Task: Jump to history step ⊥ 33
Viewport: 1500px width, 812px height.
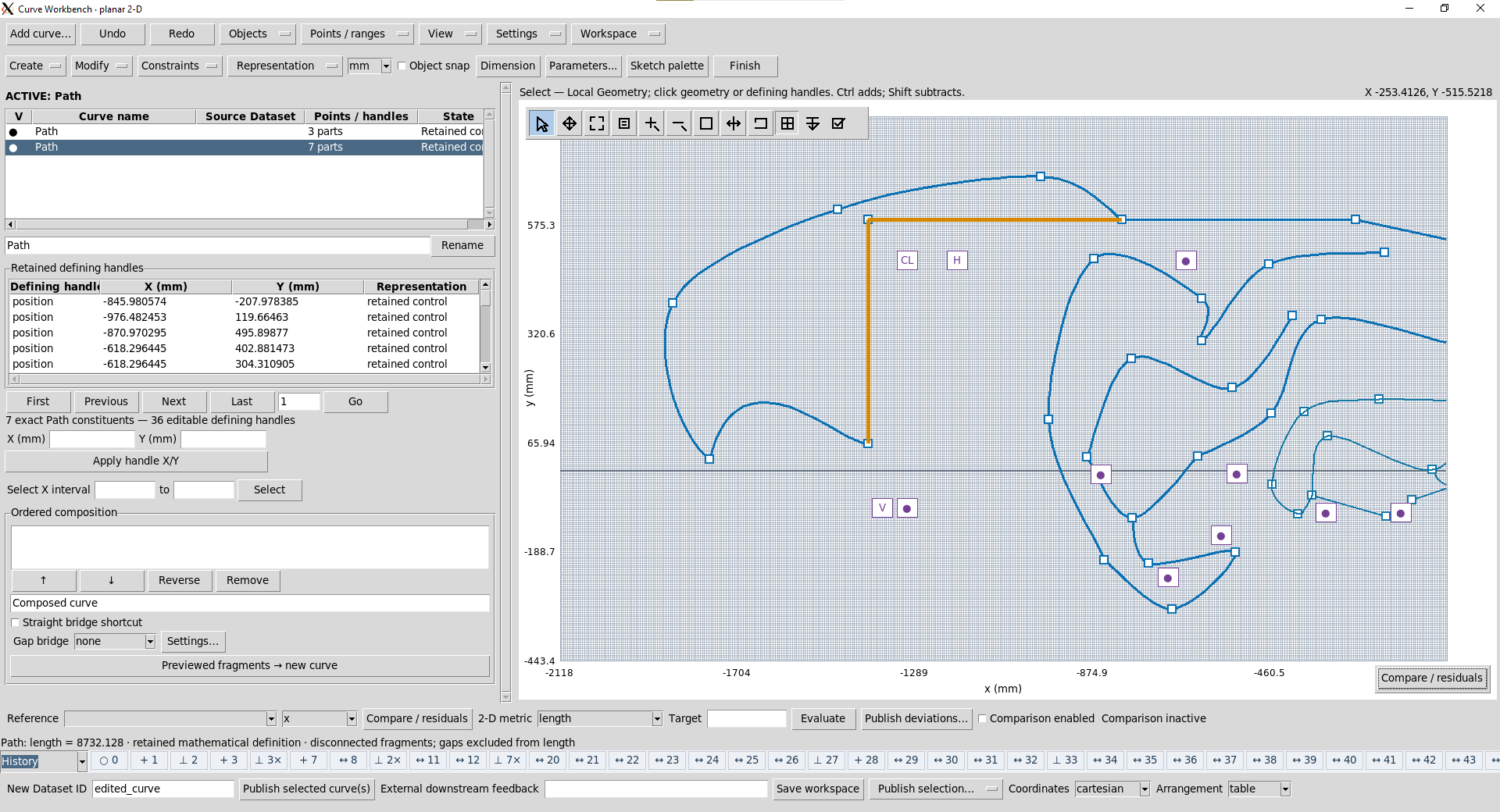Action: pos(1066,760)
